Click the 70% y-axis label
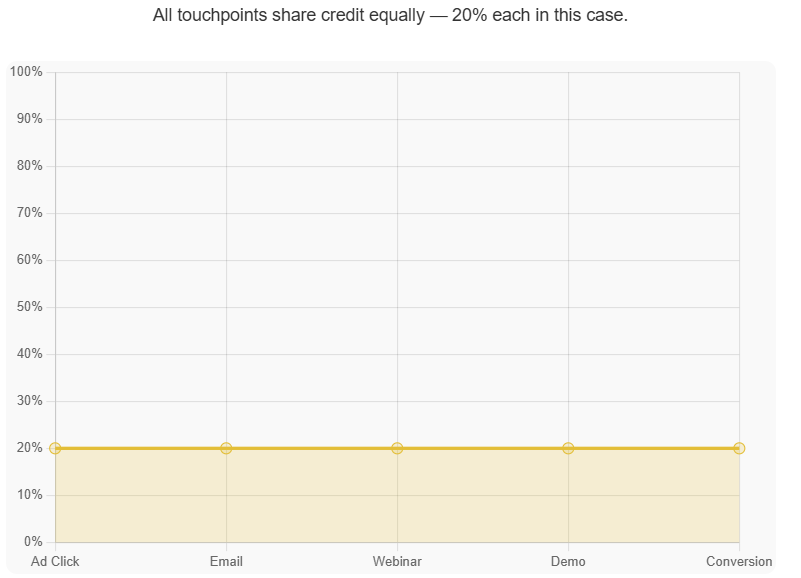Viewport: 801px width, 578px height. (30, 213)
